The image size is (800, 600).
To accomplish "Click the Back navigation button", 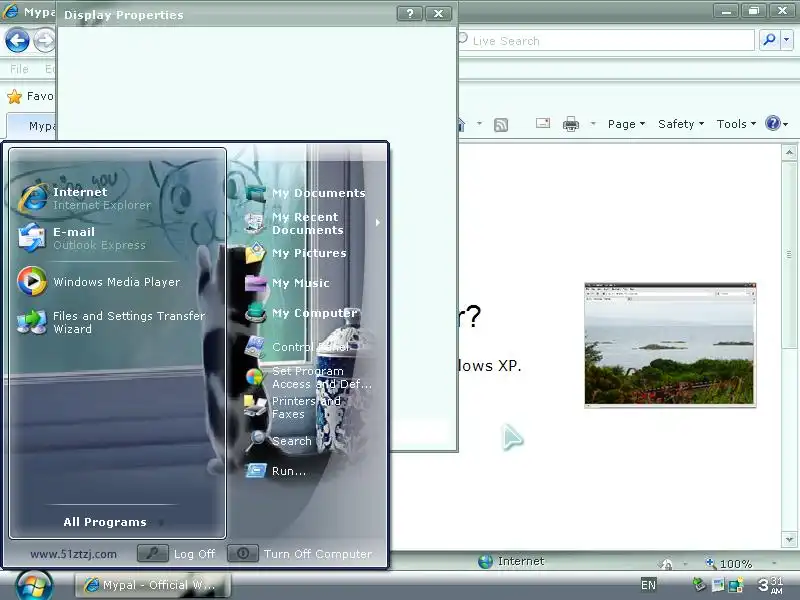I will 17,41.
